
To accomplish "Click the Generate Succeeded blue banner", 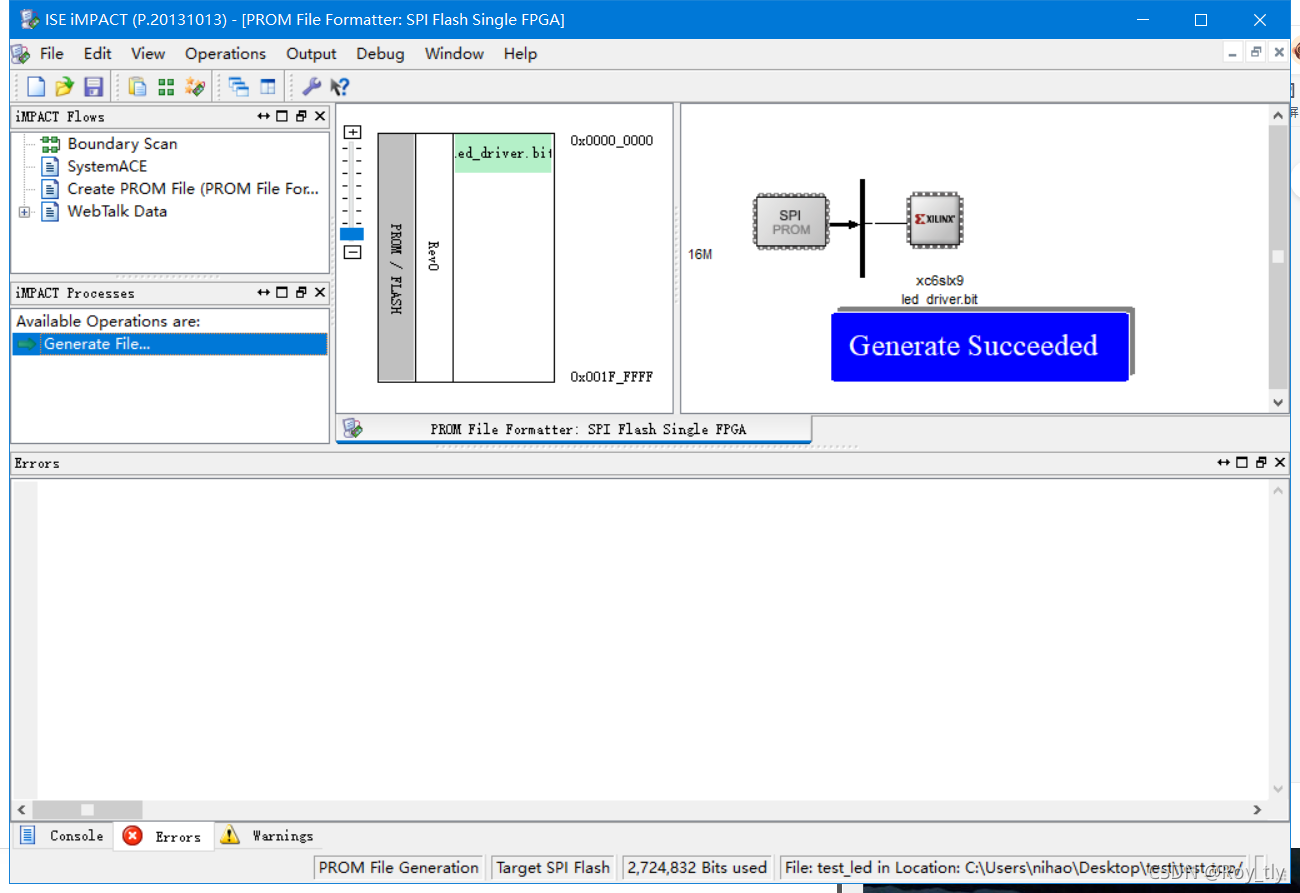I will (x=980, y=346).
